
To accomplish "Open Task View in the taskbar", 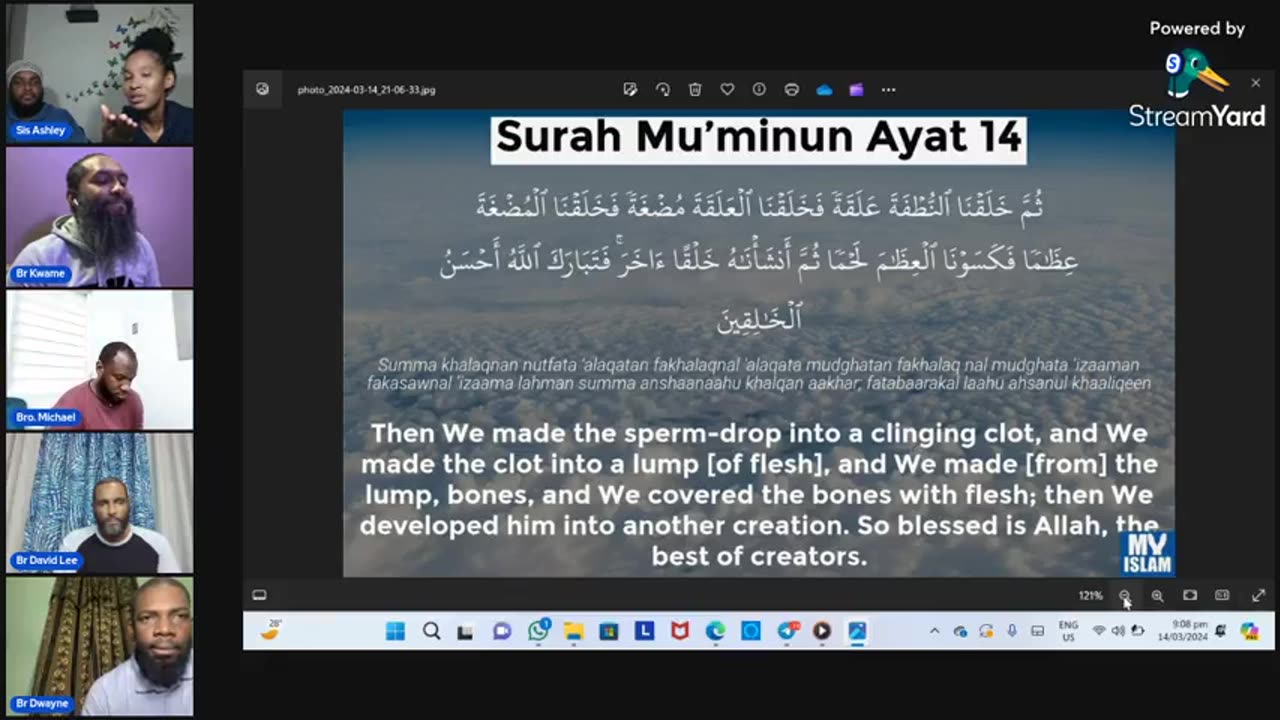I will click(x=465, y=631).
